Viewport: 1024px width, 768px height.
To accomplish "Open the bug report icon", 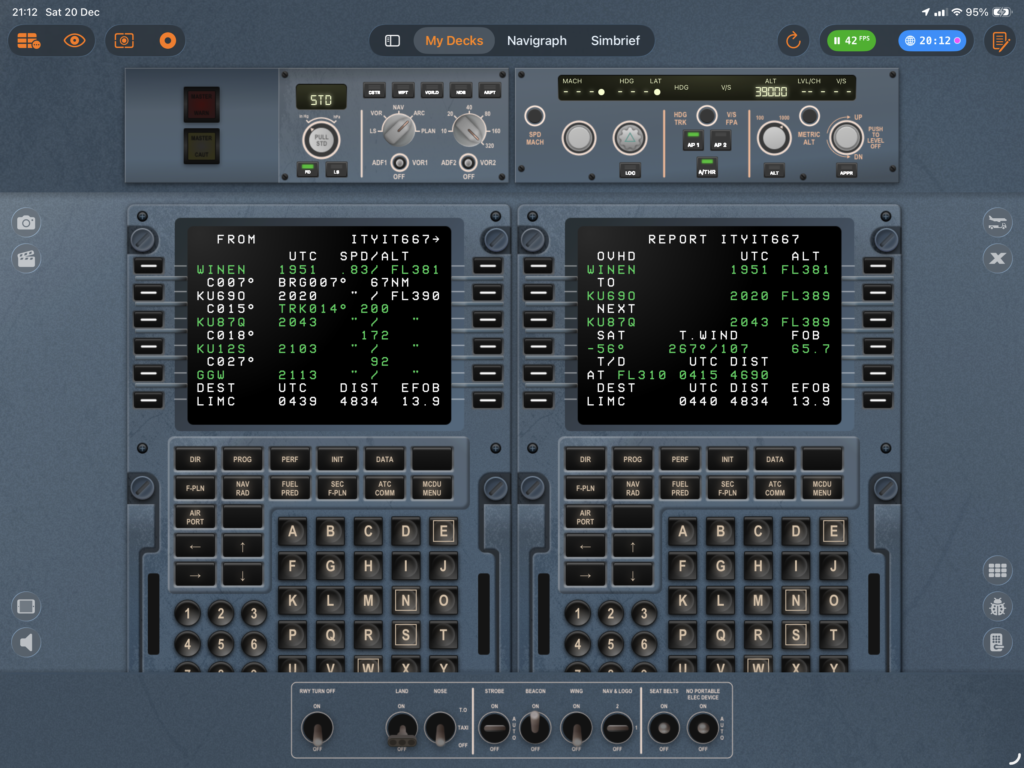I will click(996, 606).
